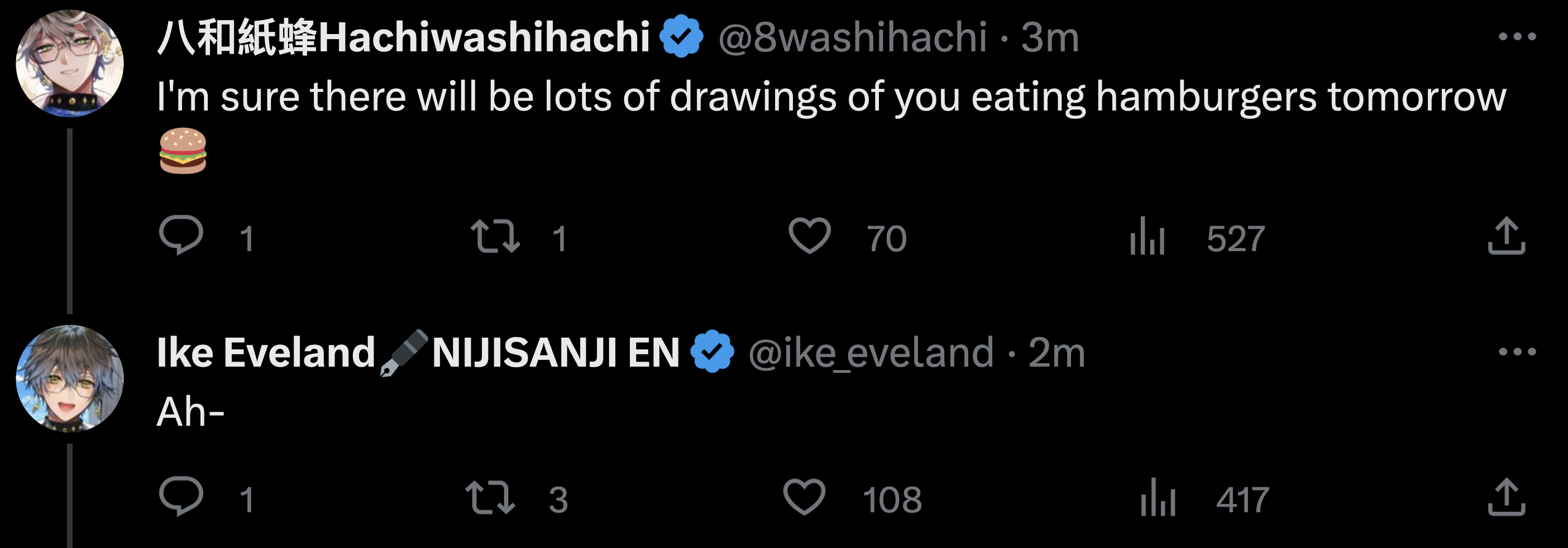Open the 3m timestamp of first tweet
Image resolution: width=1568 pixels, height=548 pixels.
(x=1049, y=38)
